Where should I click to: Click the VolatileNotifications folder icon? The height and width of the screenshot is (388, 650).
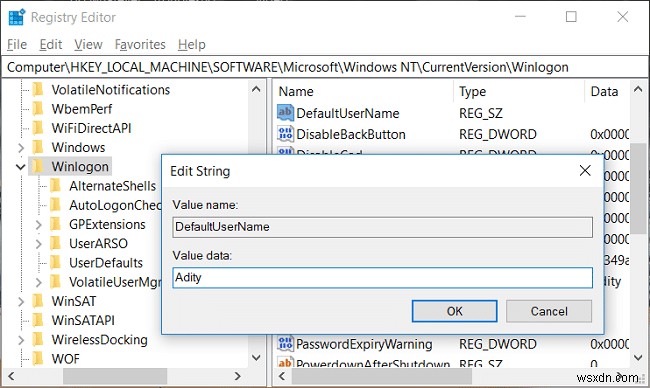tap(38, 90)
